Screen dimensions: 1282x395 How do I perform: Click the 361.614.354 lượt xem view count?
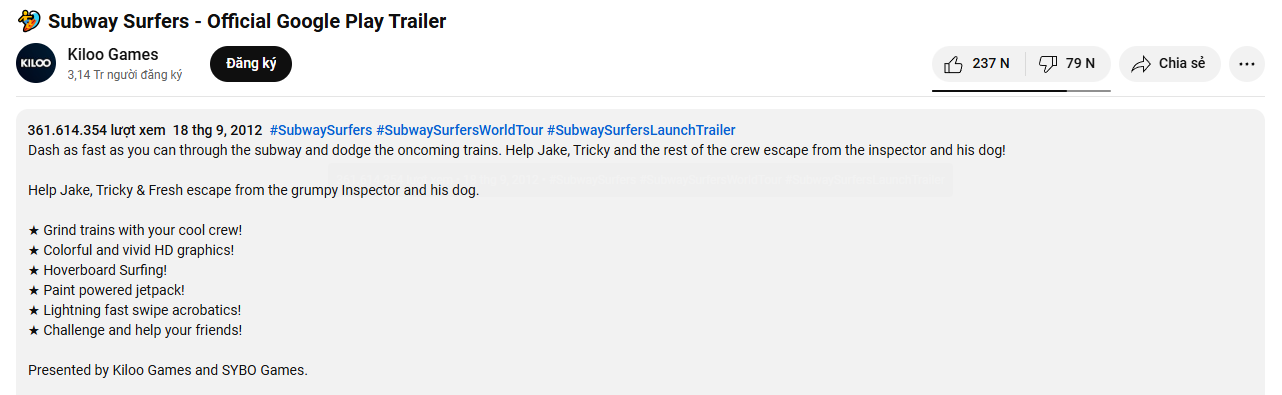[97, 130]
